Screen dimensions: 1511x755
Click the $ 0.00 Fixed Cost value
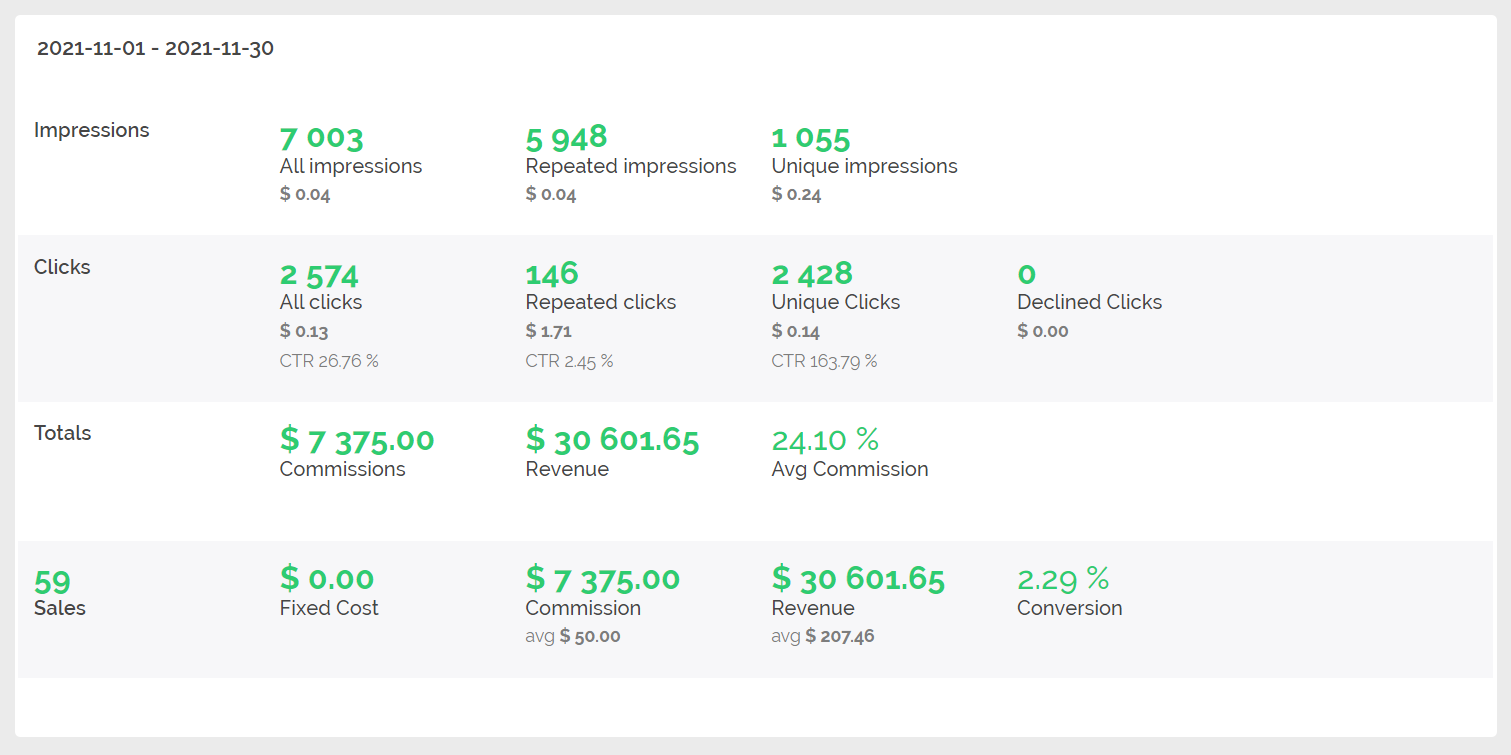click(327, 578)
